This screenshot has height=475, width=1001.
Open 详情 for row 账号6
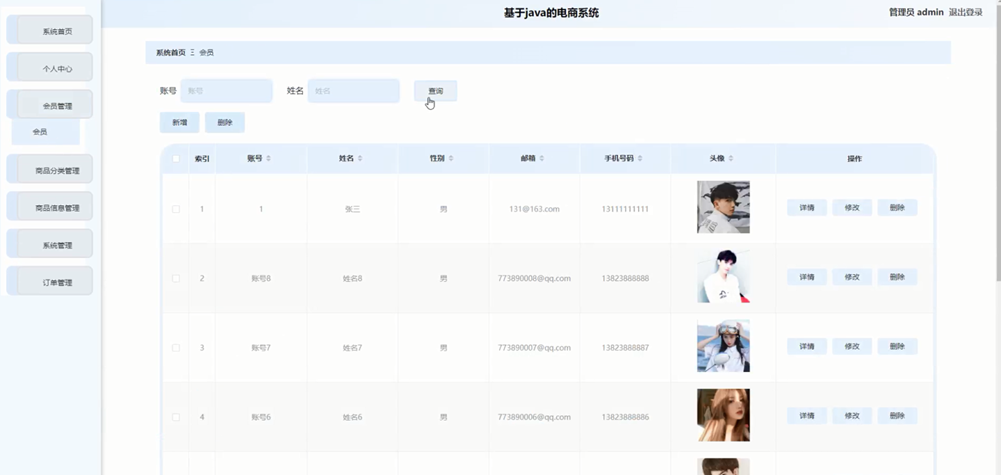point(807,416)
